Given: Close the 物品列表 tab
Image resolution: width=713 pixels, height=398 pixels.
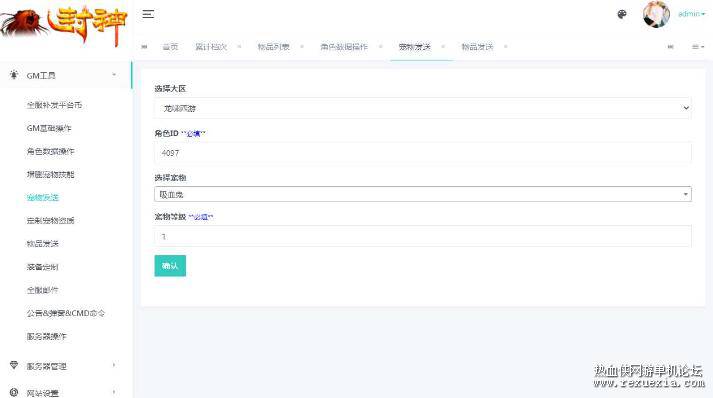Looking at the screenshot, I should point(302,46).
